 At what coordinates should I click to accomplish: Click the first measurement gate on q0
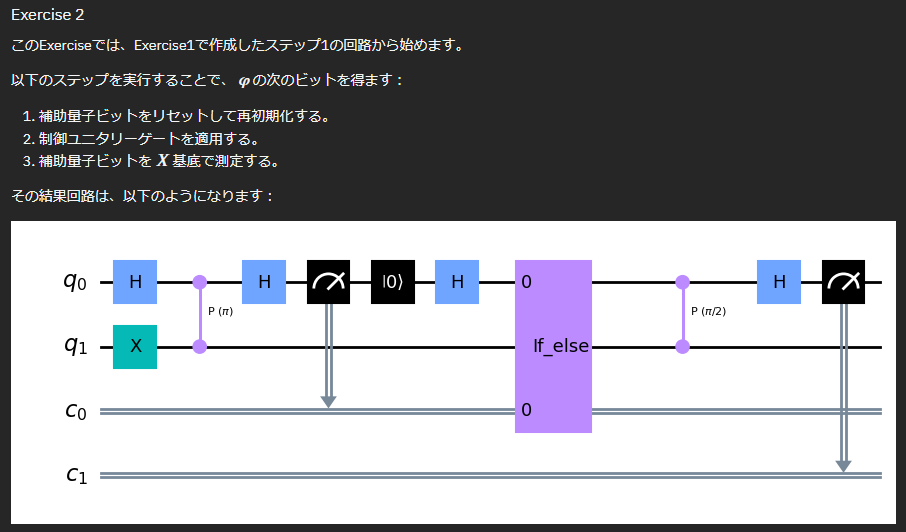[328, 282]
